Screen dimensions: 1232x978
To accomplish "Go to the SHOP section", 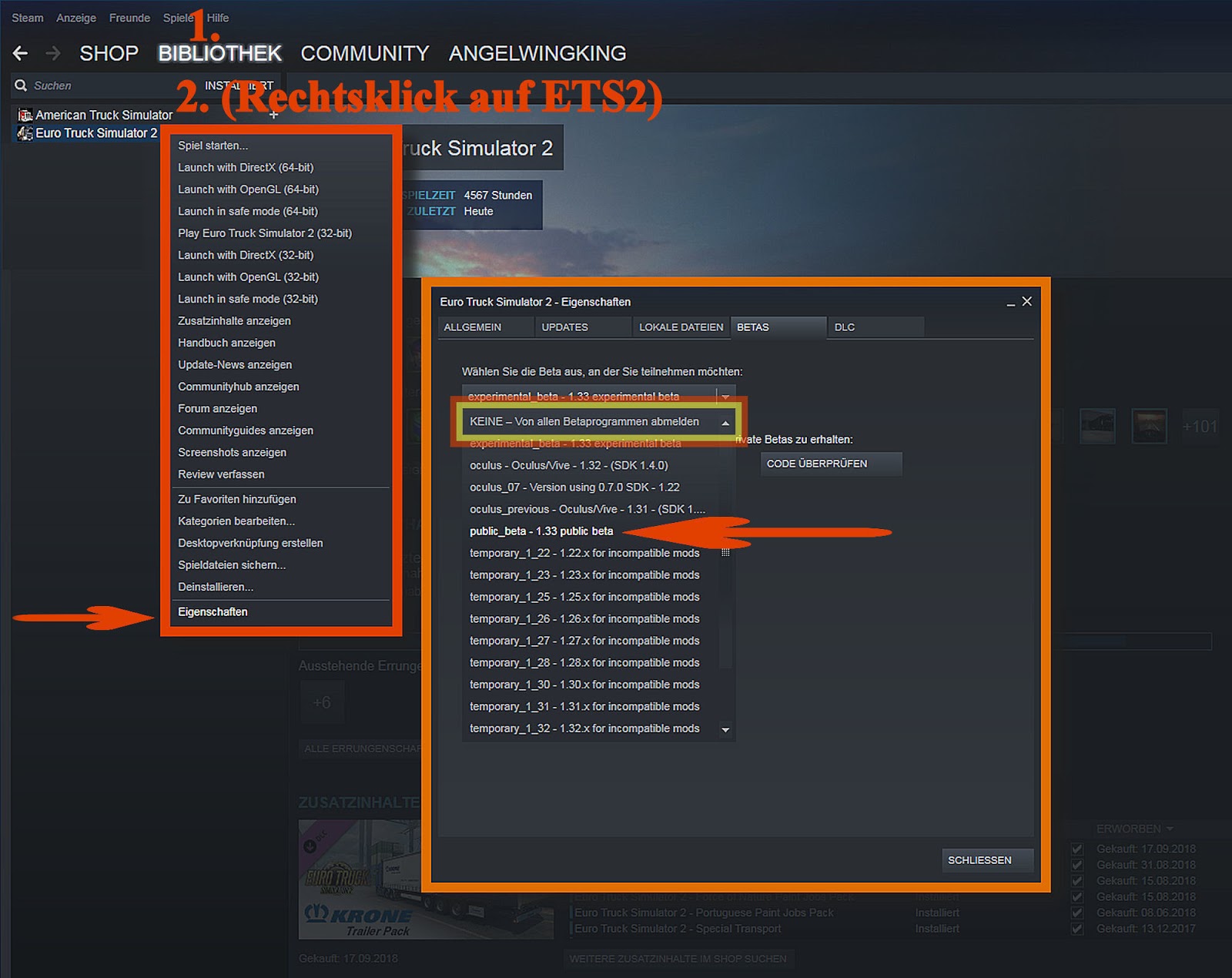I will click(109, 53).
